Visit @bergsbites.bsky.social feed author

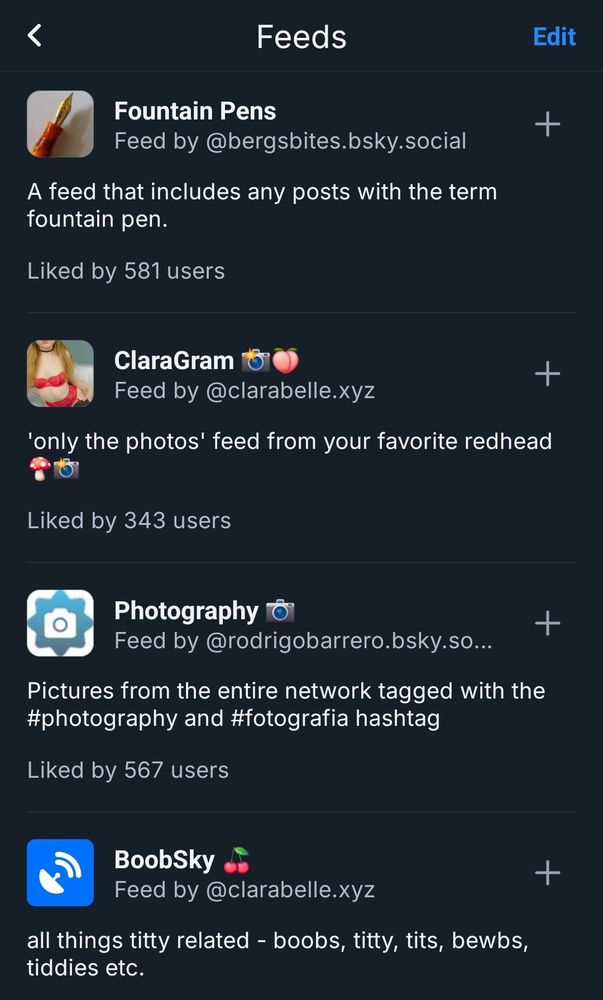335,141
